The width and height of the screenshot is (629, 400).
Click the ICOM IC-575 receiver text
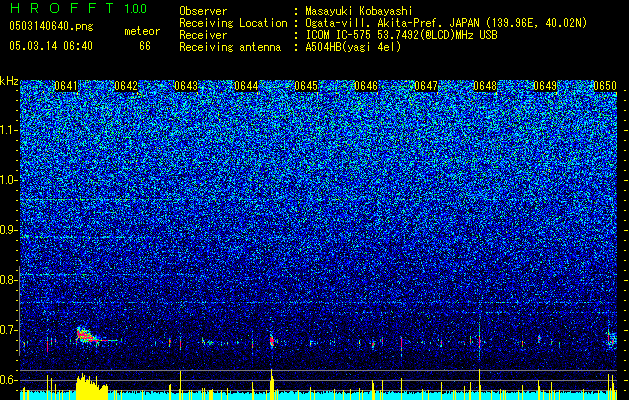tap(401, 35)
